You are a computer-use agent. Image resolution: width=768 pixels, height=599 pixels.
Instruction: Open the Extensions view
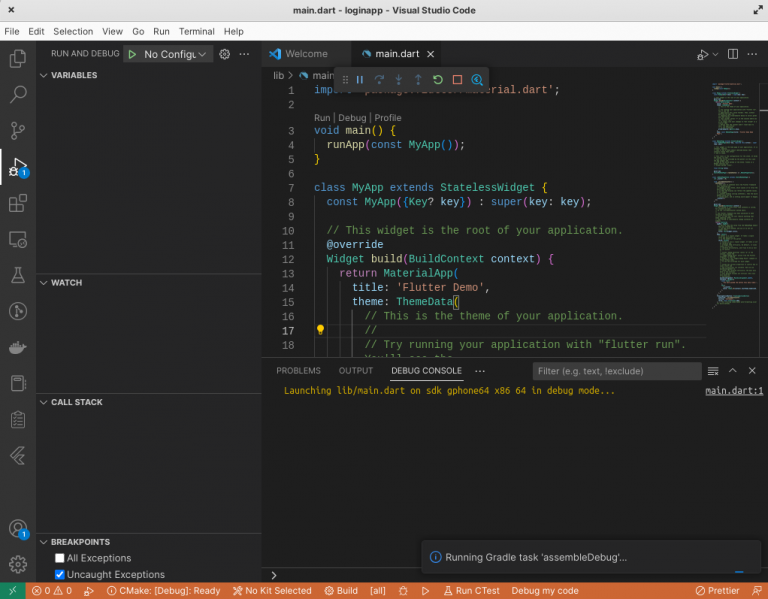[17, 204]
